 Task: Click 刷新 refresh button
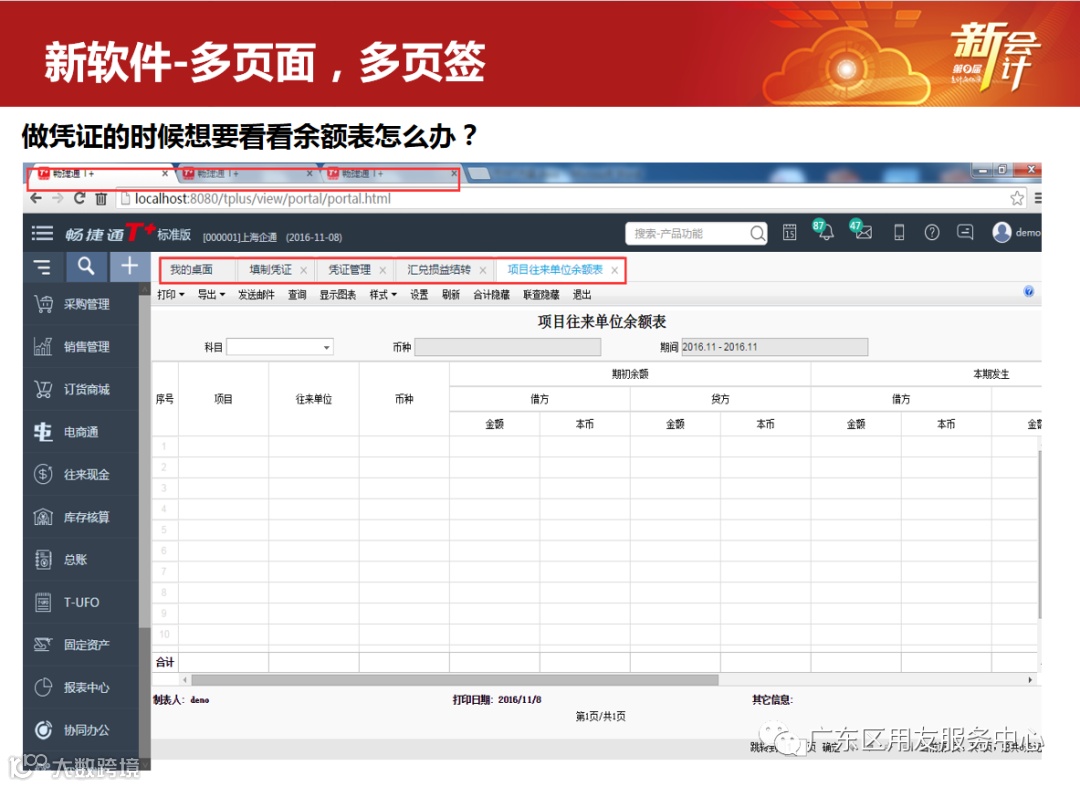450,295
